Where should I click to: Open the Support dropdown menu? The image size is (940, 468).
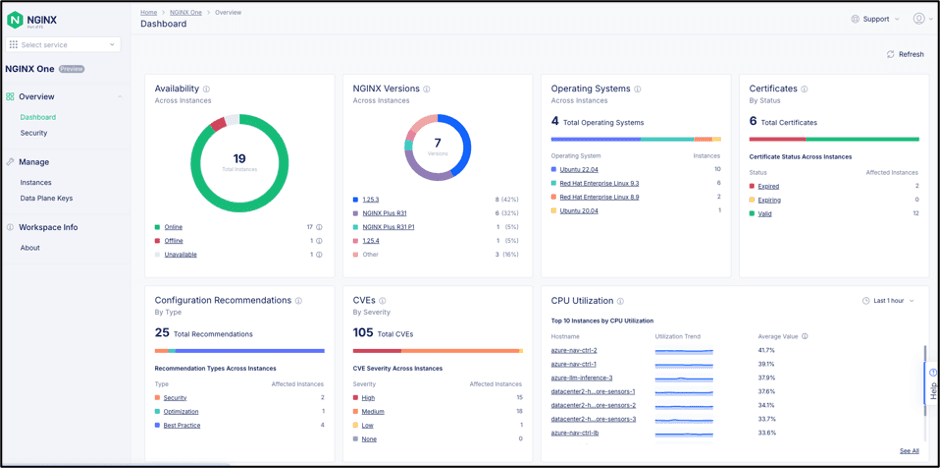[x=874, y=19]
